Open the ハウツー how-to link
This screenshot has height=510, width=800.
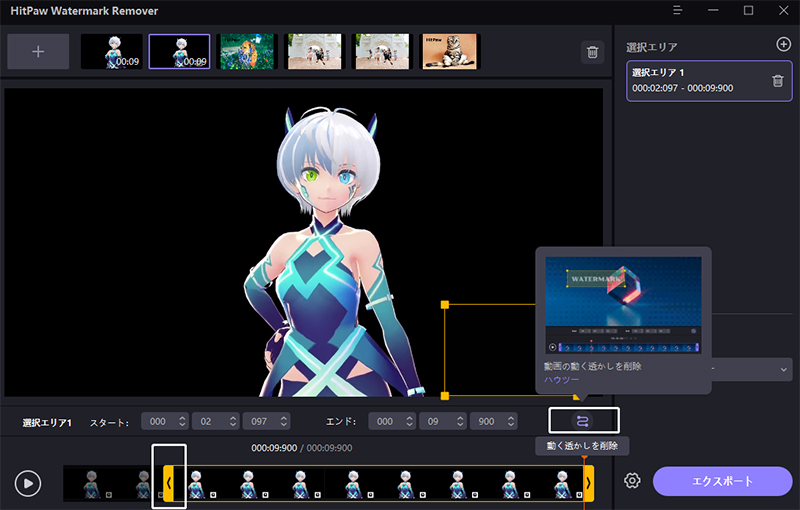click(561, 379)
